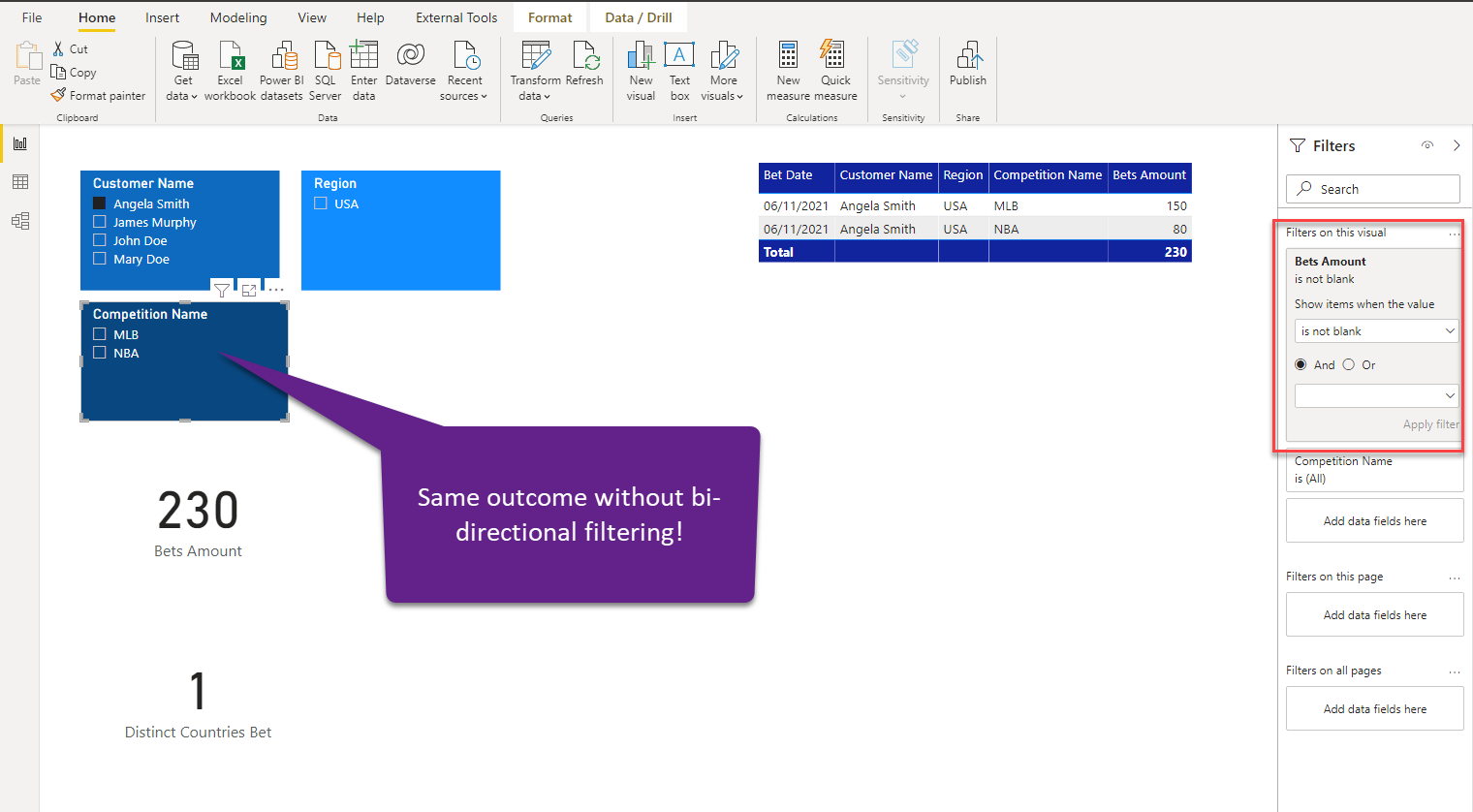Click the Apply filter button

[1431, 423]
